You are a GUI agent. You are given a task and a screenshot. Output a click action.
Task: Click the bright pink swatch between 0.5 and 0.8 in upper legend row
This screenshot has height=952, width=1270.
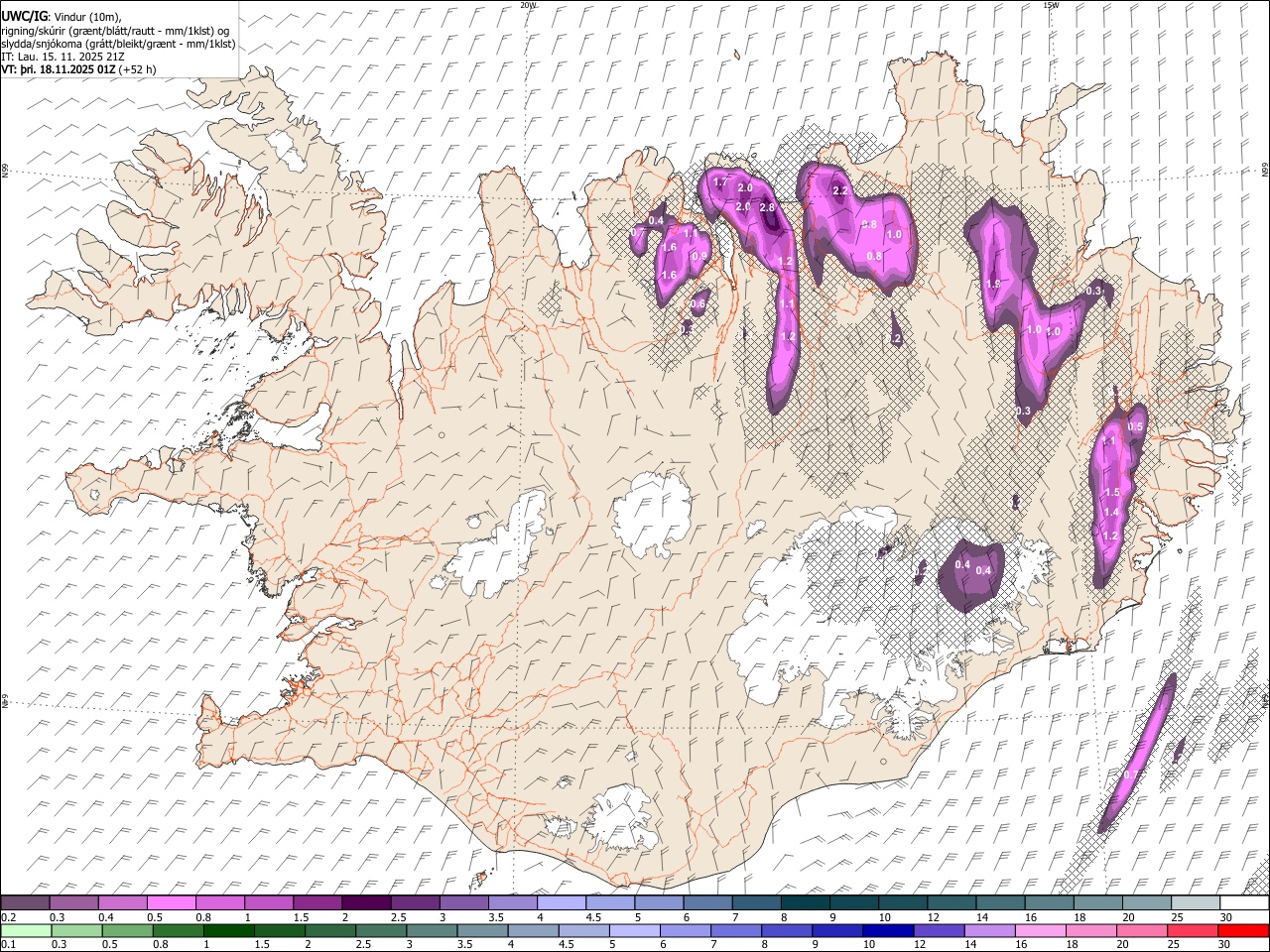pos(172,902)
